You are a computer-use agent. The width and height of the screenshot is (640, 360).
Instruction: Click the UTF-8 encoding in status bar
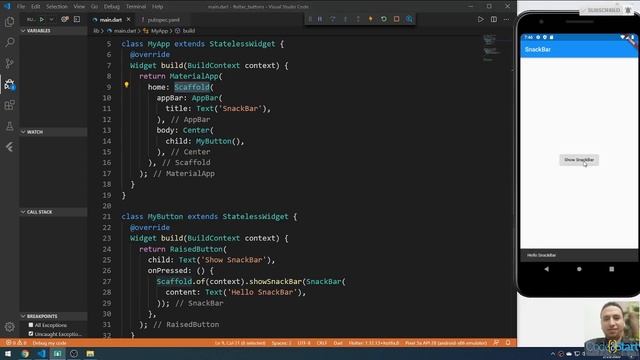pyautogui.click(x=304, y=343)
